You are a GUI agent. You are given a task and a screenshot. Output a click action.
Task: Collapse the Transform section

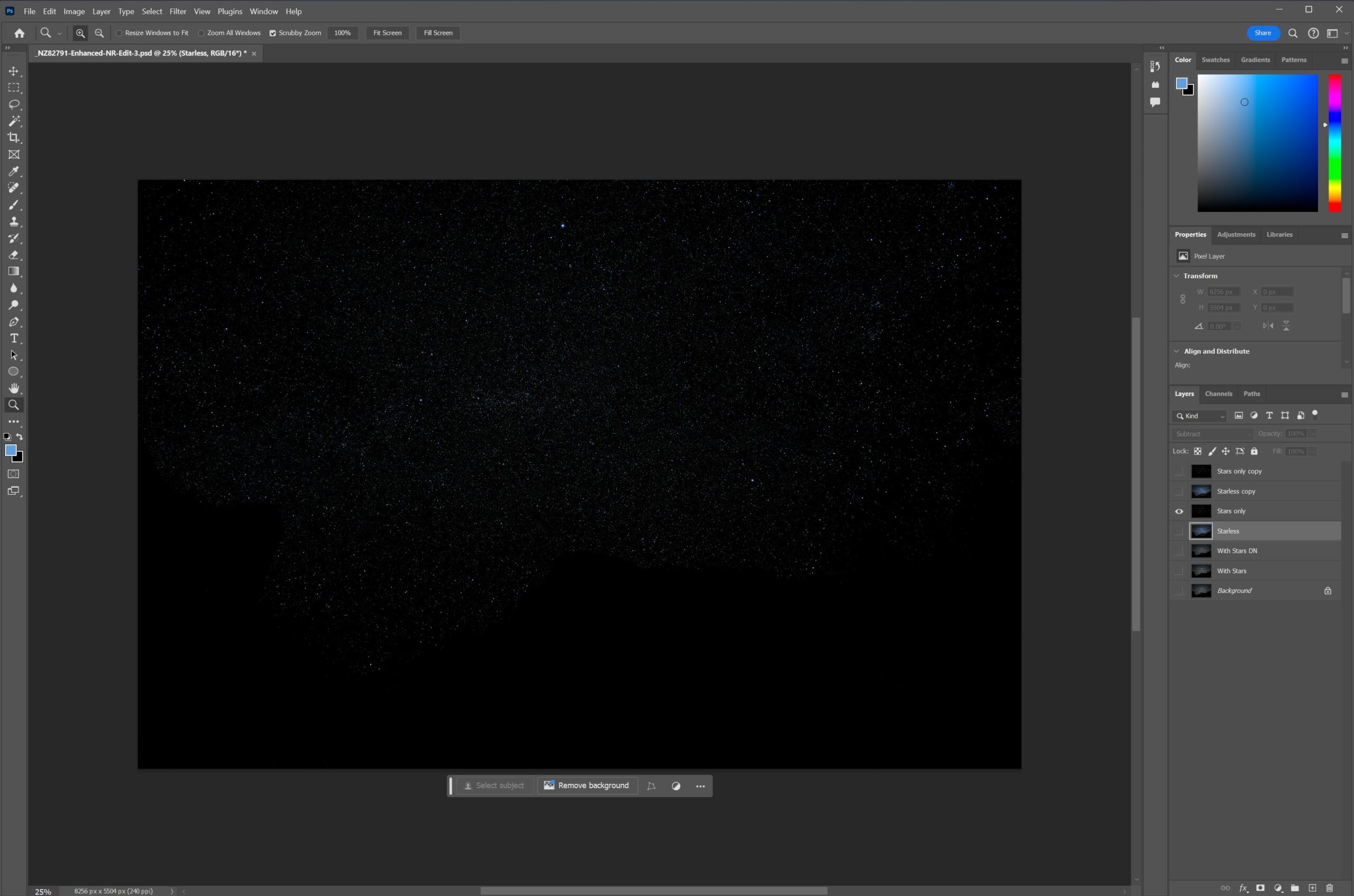click(x=1176, y=276)
